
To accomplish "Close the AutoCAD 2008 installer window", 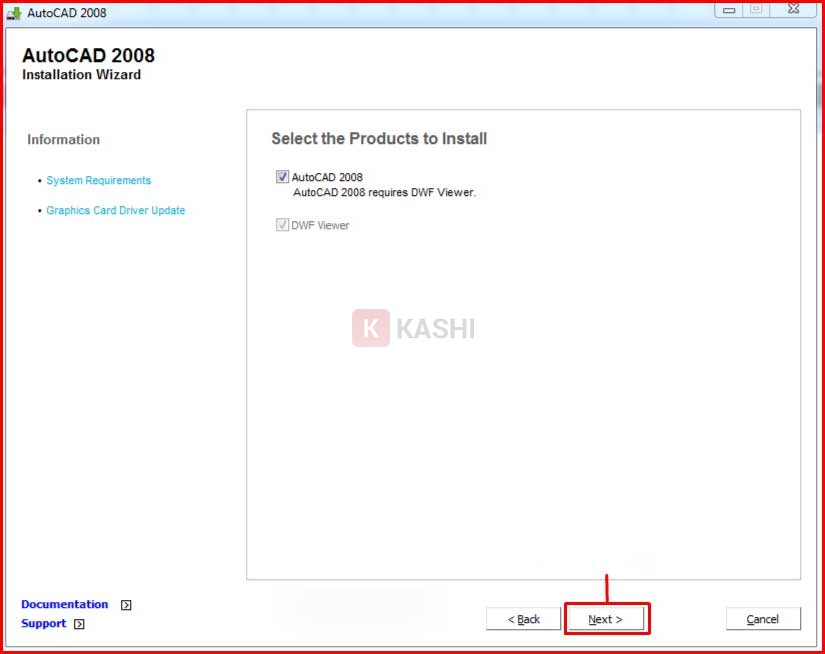I will [792, 10].
